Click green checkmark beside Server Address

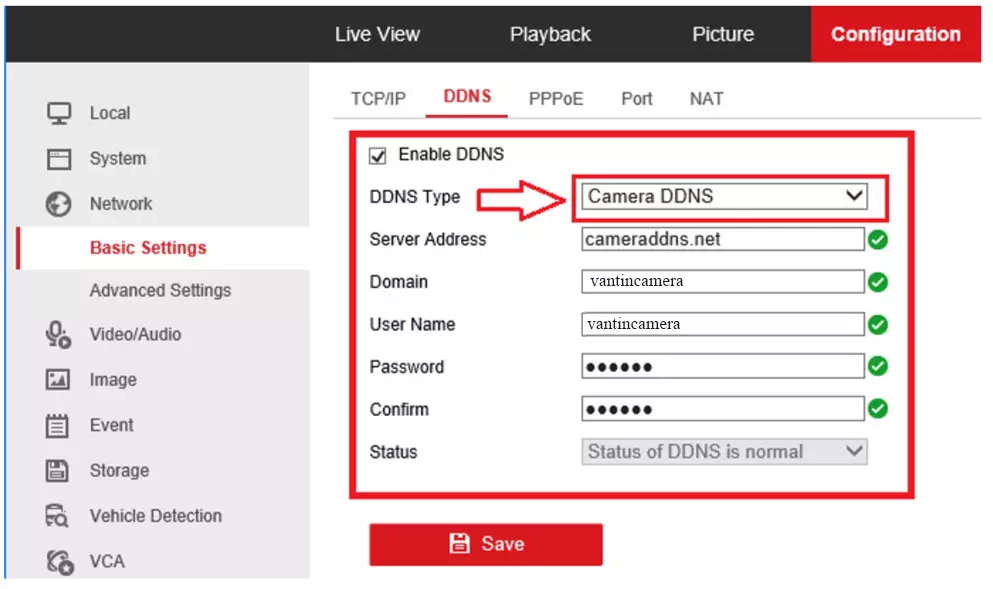click(878, 240)
